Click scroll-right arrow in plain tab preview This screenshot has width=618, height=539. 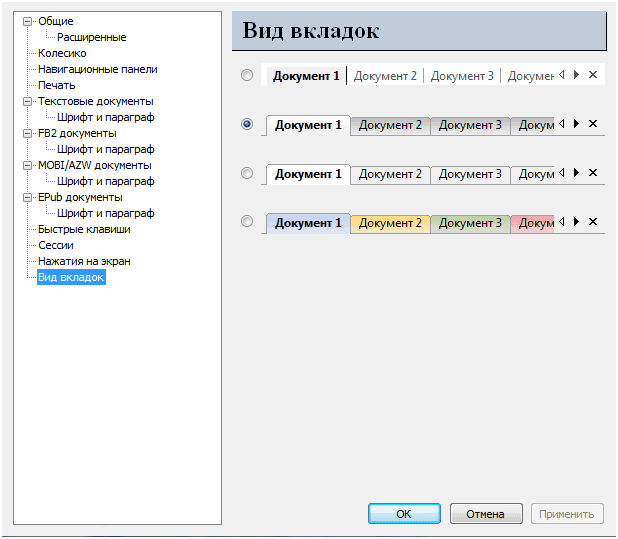point(577,74)
